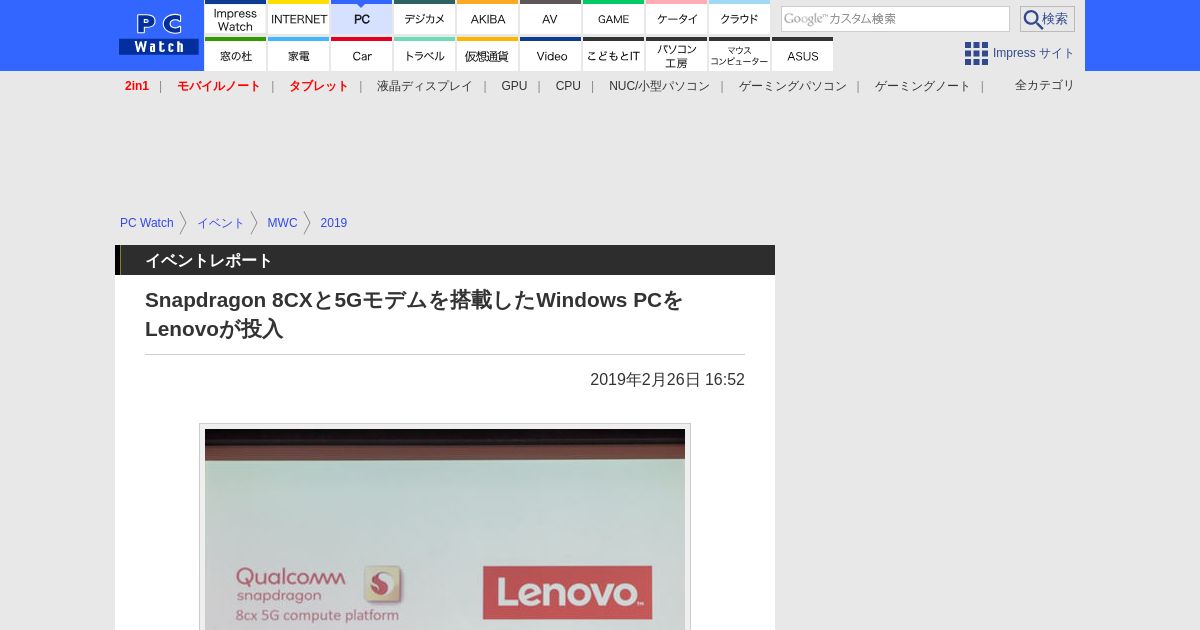
Task: Go to MWC breadcrumb link
Action: (282, 223)
